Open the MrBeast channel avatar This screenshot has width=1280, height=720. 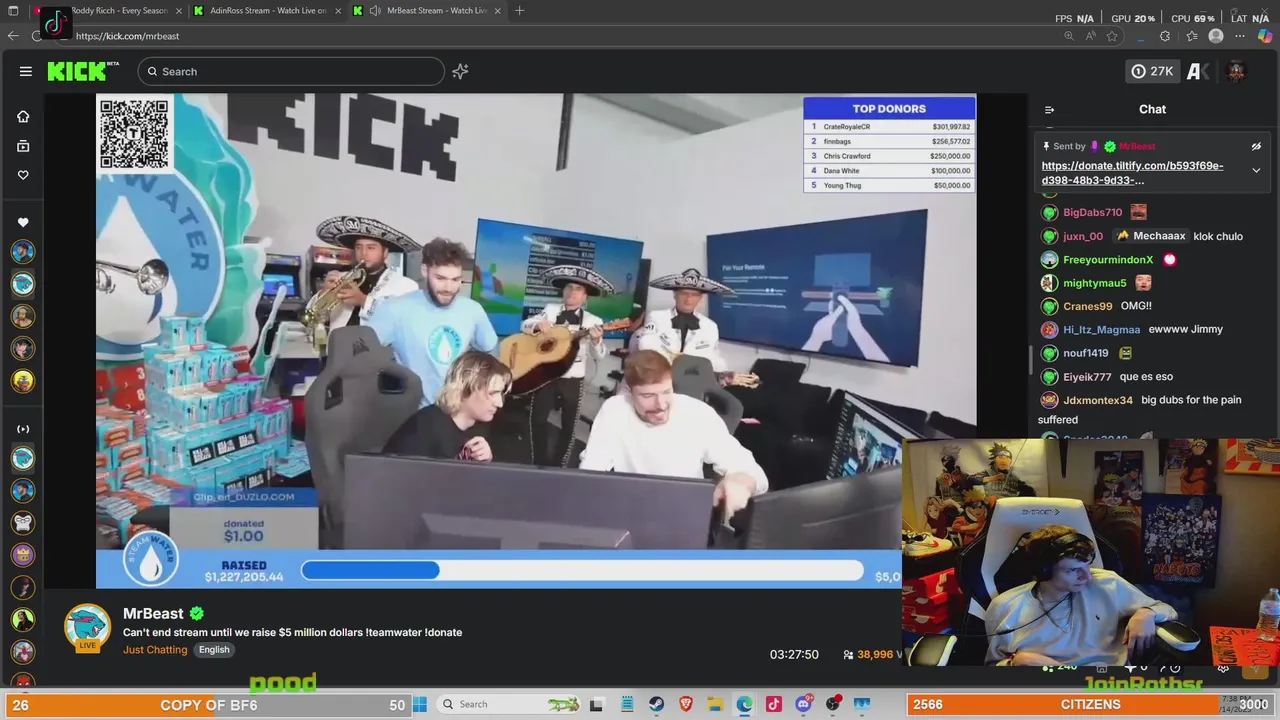(x=88, y=629)
